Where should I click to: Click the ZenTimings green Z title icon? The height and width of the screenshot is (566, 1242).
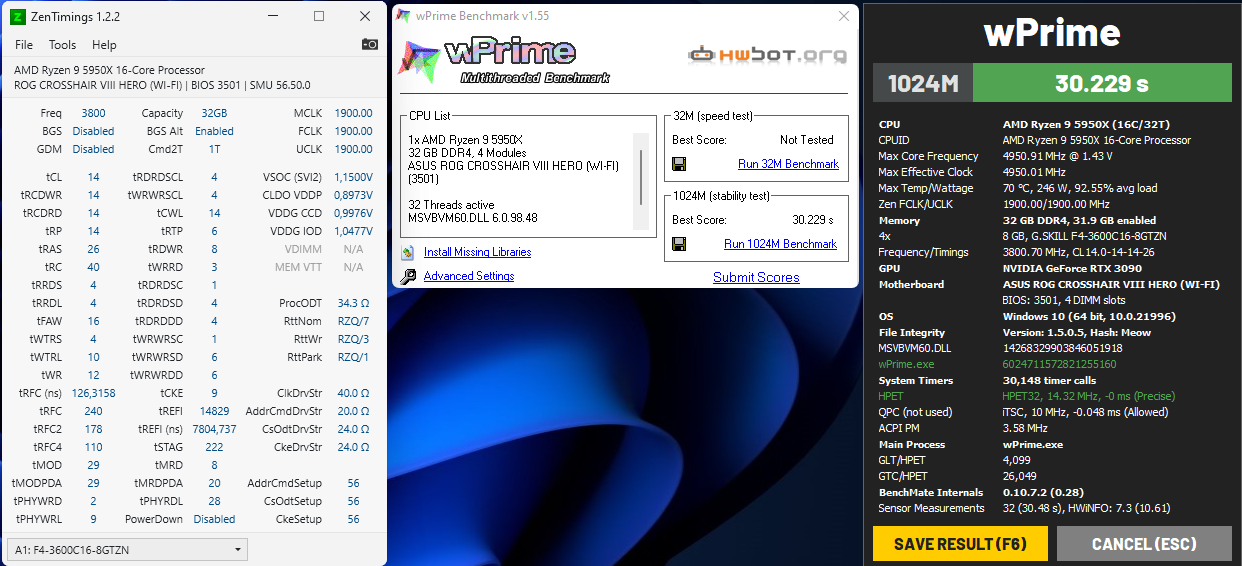click(19, 16)
